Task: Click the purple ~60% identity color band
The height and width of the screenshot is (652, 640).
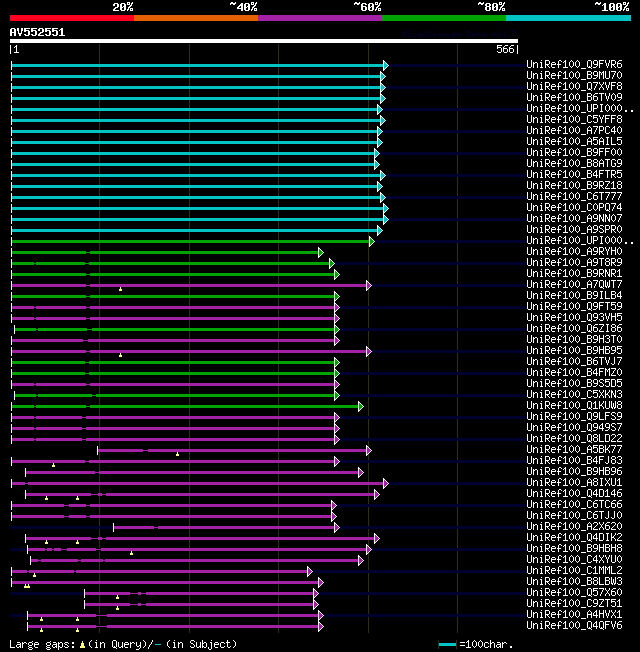Action: click(x=320, y=18)
